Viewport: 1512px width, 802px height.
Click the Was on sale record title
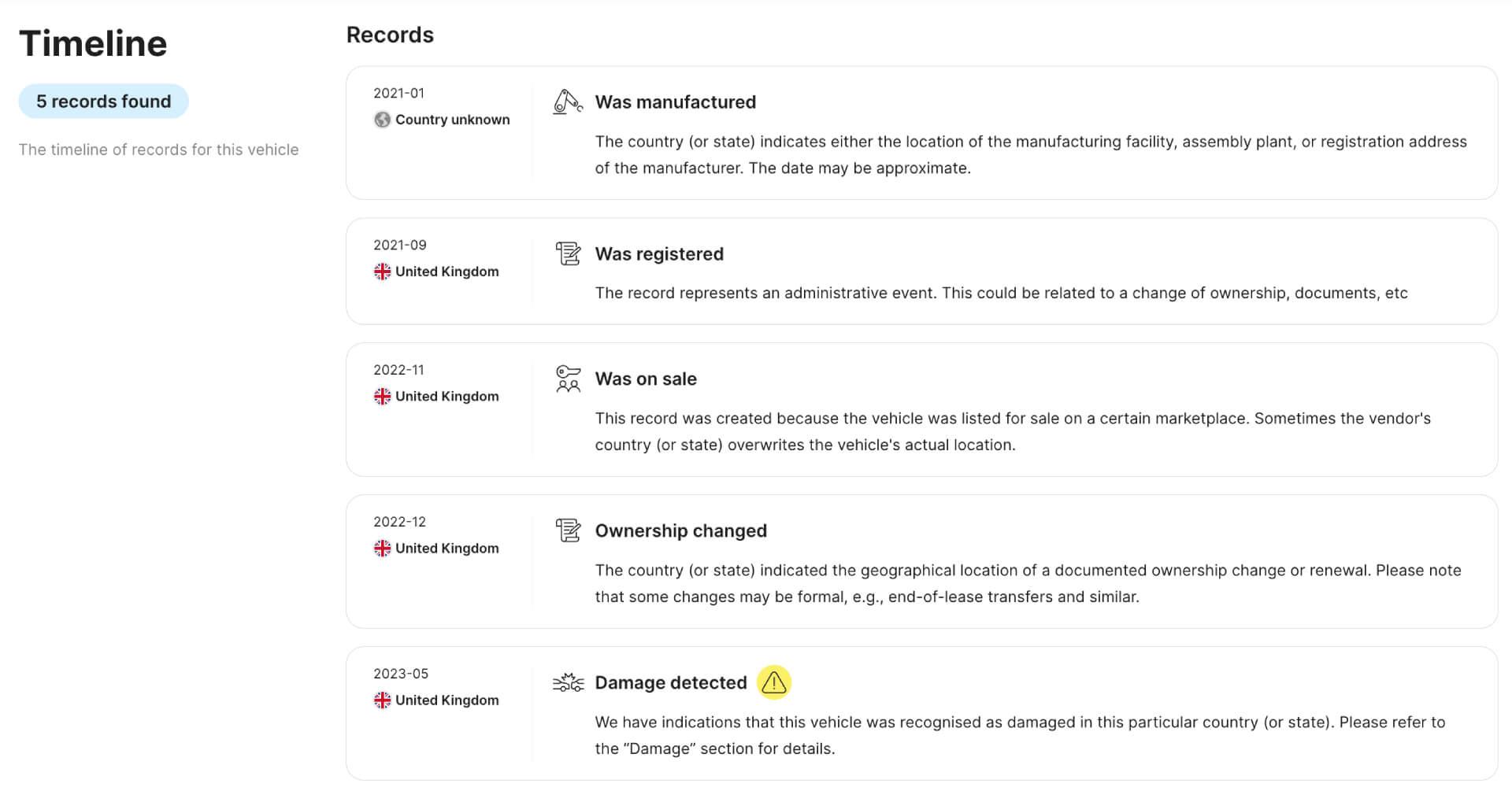tap(646, 379)
